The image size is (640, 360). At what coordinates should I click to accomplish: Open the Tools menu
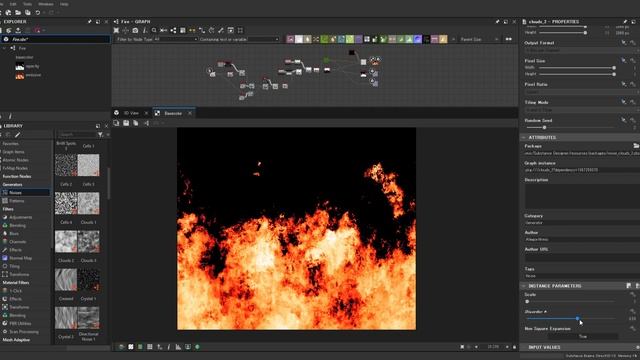coord(27,4)
